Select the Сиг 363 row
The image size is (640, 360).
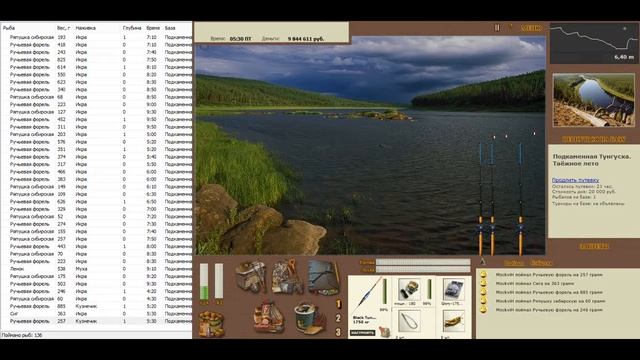pos(96,313)
